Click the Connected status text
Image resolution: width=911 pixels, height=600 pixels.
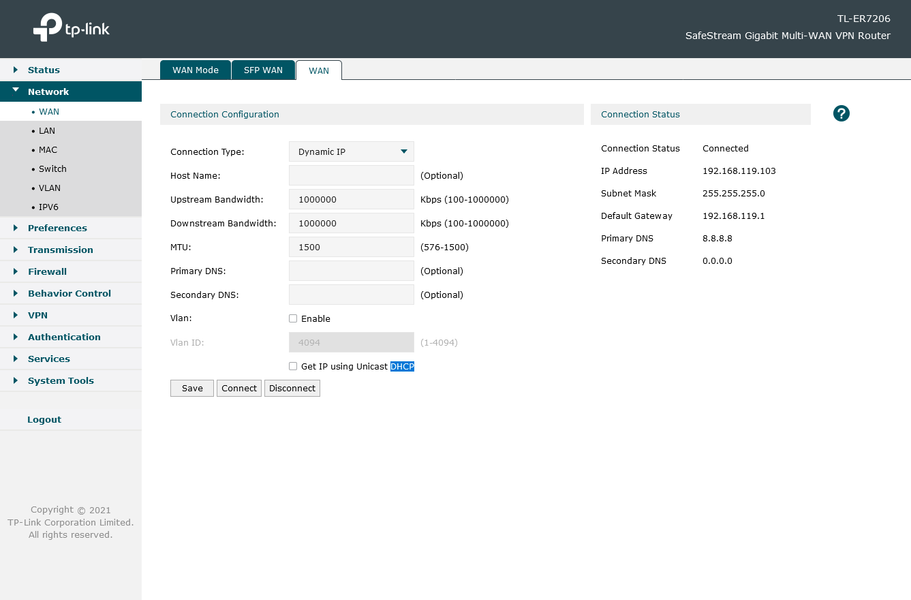725,148
